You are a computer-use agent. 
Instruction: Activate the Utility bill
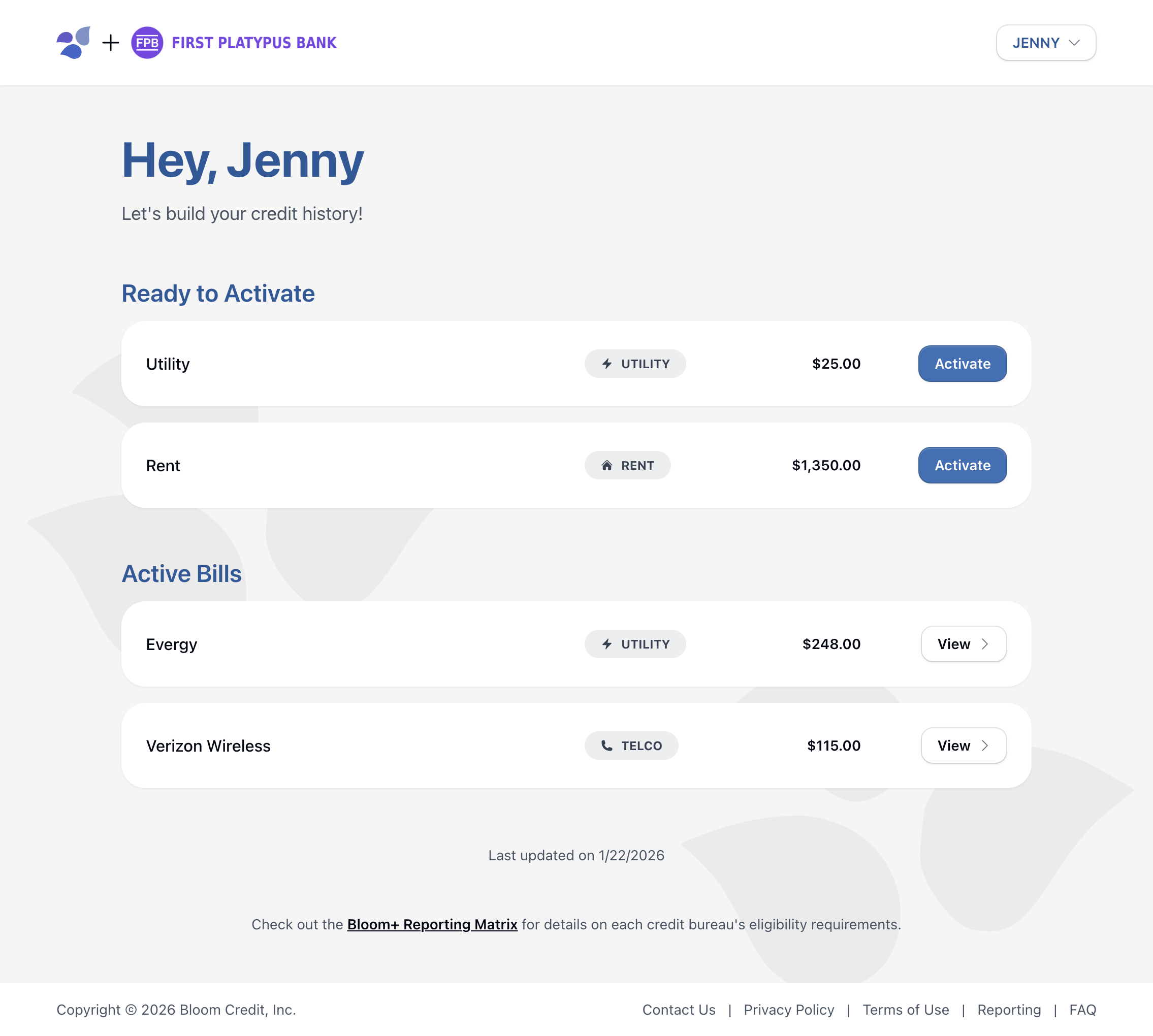(962, 364)
